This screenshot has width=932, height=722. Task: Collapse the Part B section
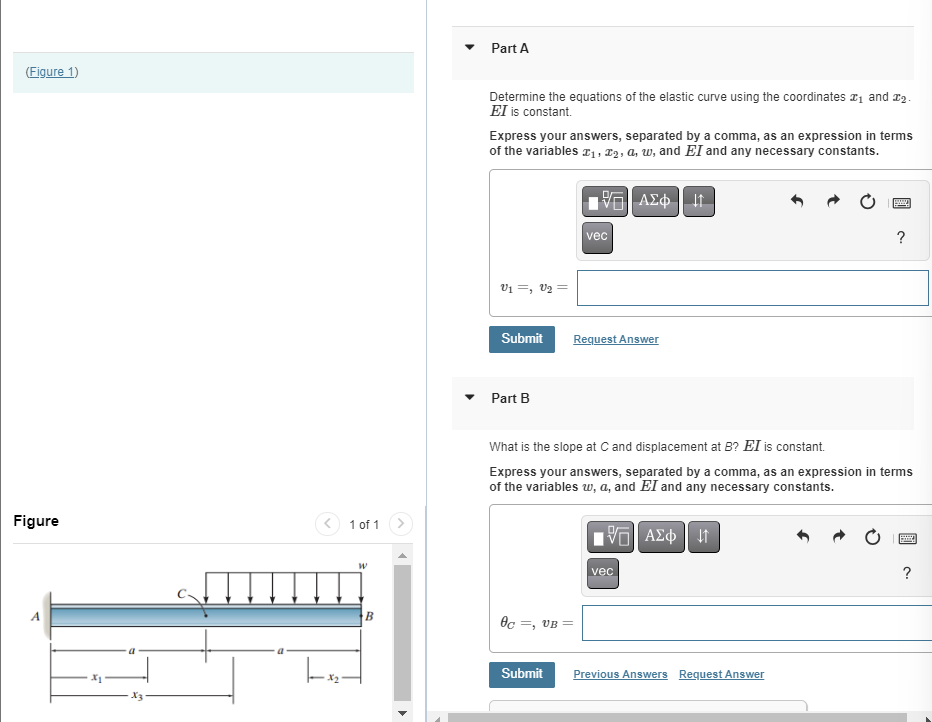pyautogui.click(x=470, y=398)
